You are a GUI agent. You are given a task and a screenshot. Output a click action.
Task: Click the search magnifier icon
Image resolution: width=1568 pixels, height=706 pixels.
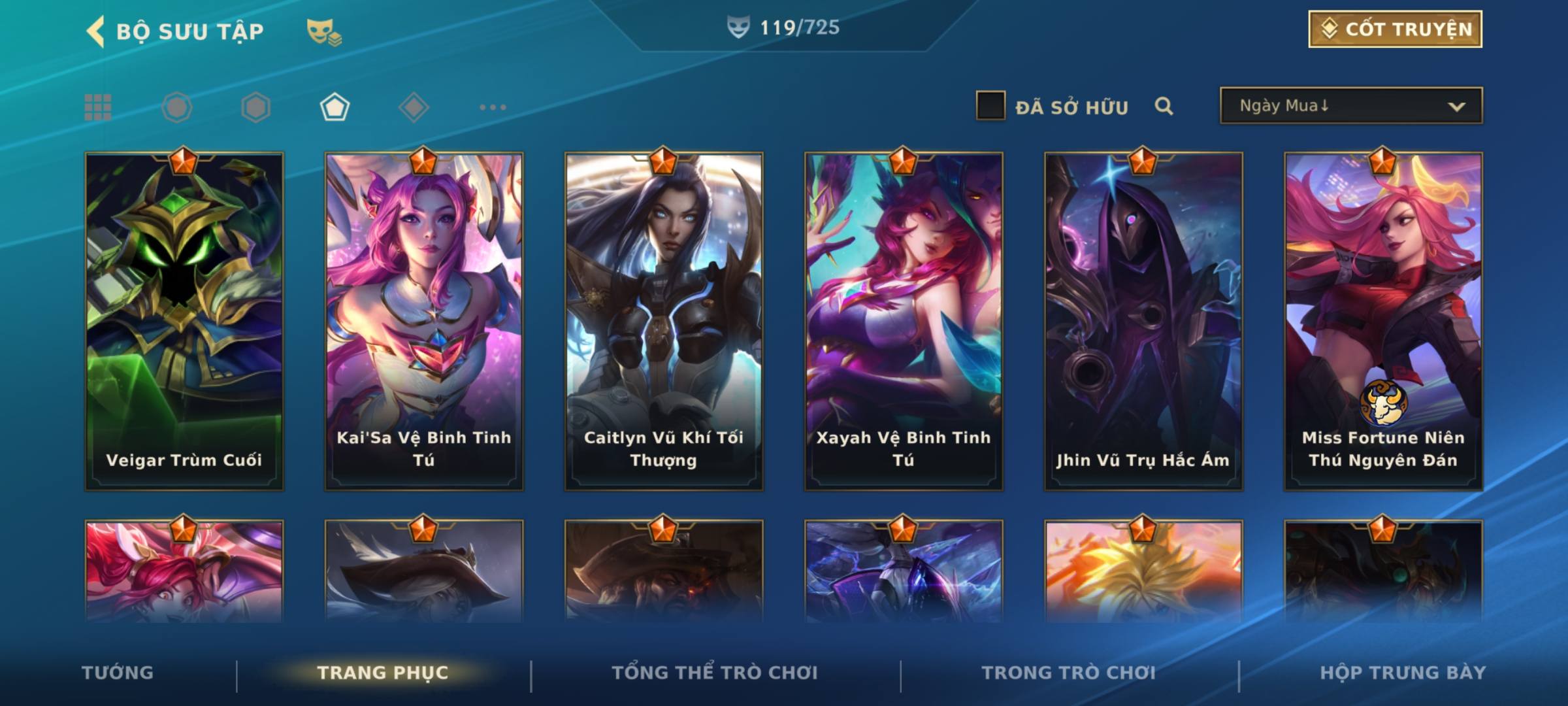coord(1164,106)
